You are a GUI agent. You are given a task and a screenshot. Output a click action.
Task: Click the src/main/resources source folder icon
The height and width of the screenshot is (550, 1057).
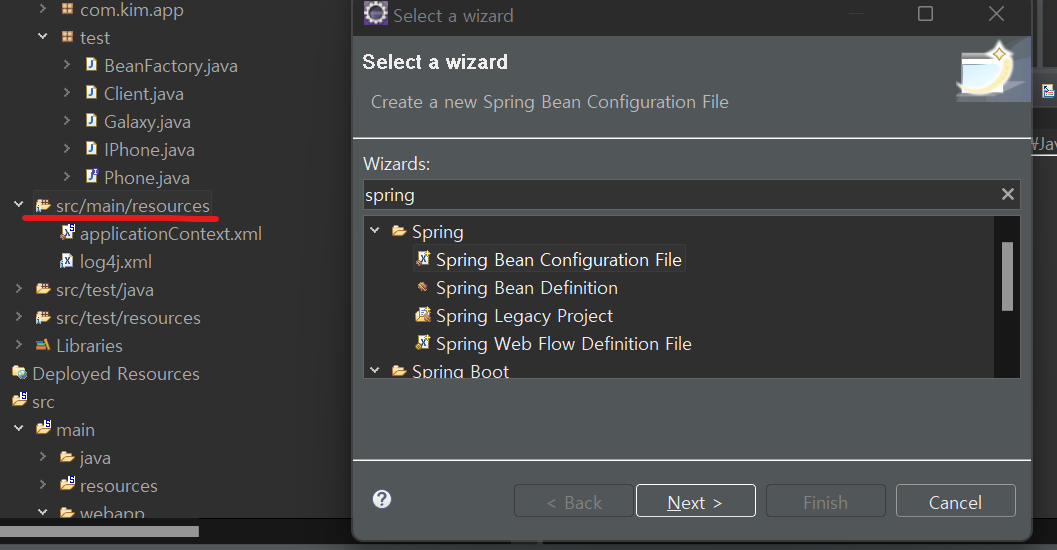point(43,205)
